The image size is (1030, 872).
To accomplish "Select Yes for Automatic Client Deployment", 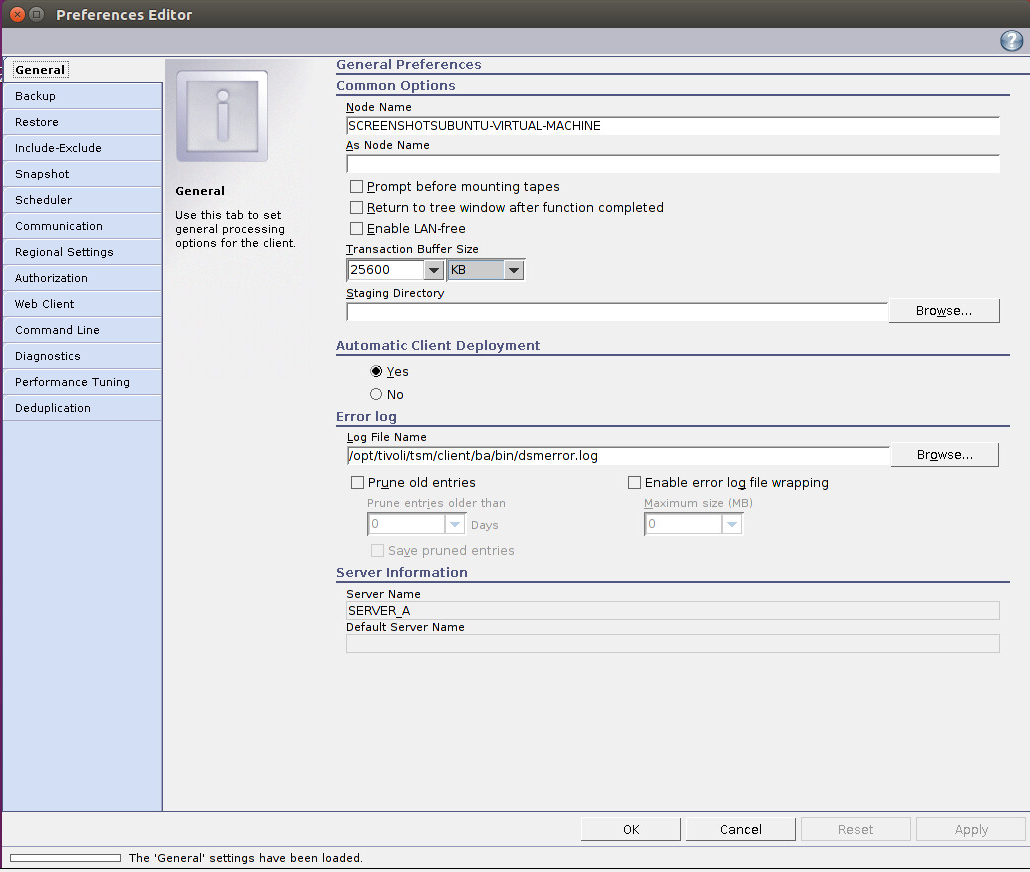I will 376,372.
